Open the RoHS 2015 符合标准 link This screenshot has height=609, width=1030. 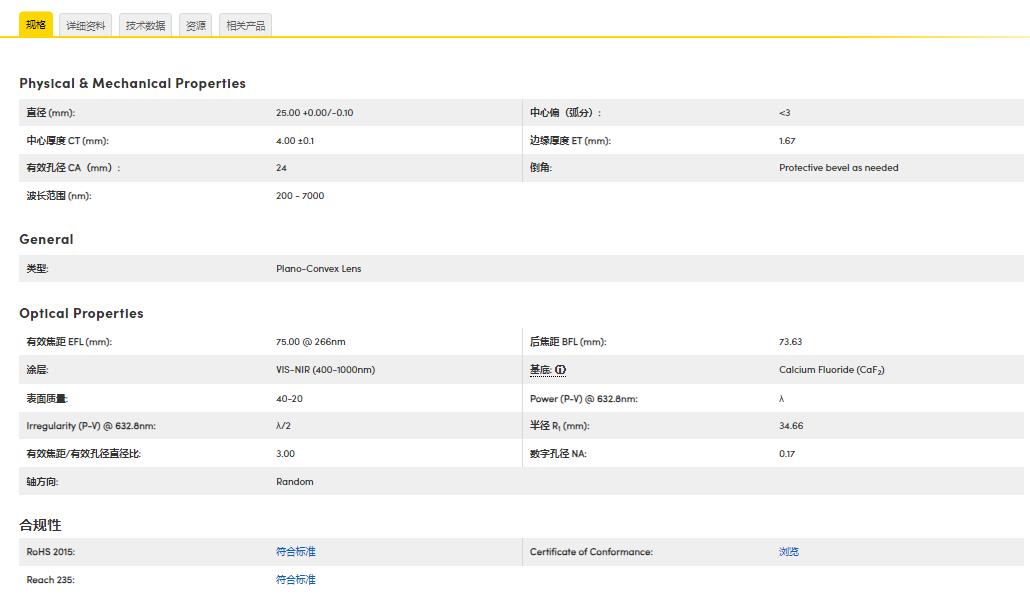point(296,552)
